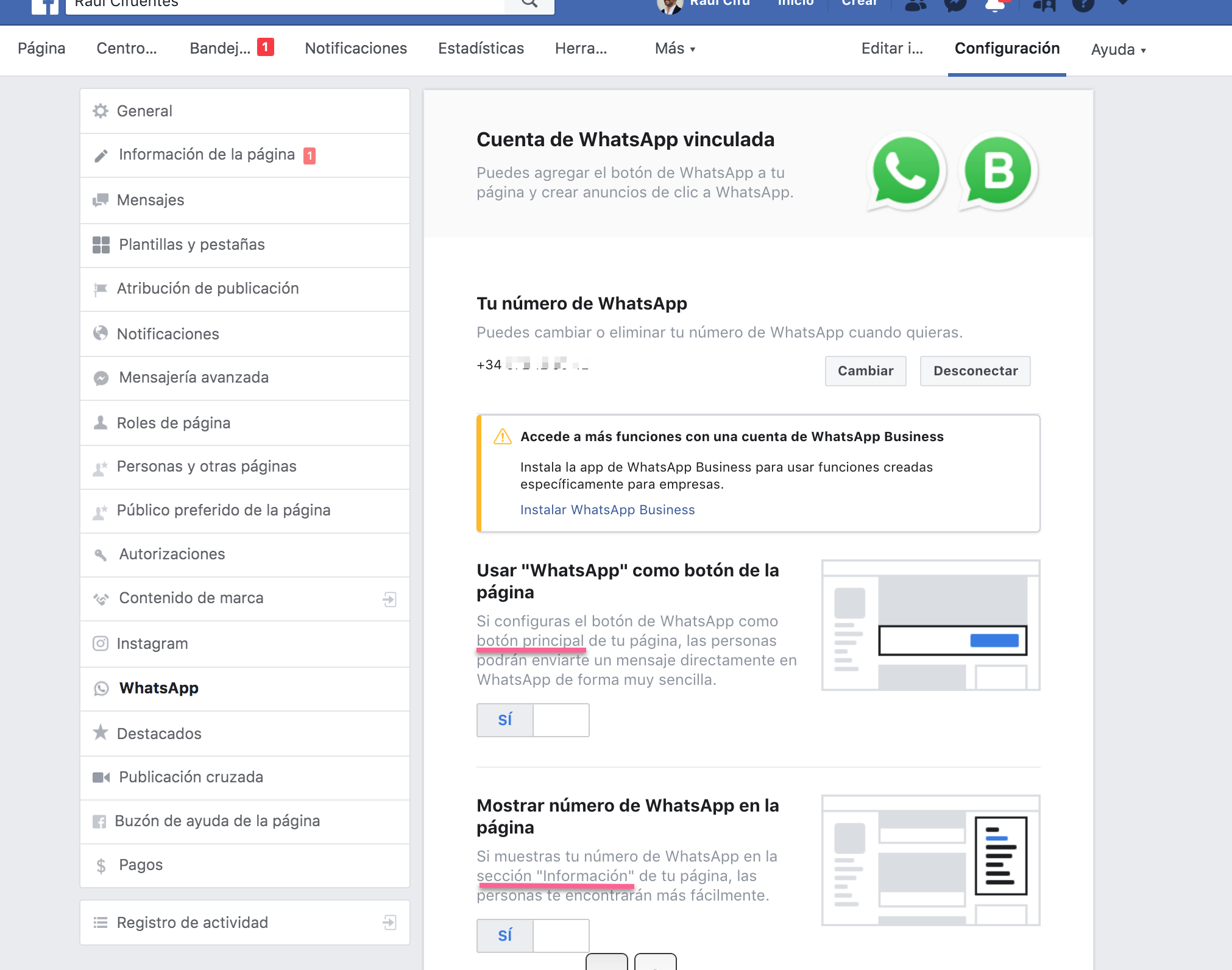Viewport: 1232px width, 970px height.
Task: Open Pagos settings in sidebar
Action: tap(245, 865)
